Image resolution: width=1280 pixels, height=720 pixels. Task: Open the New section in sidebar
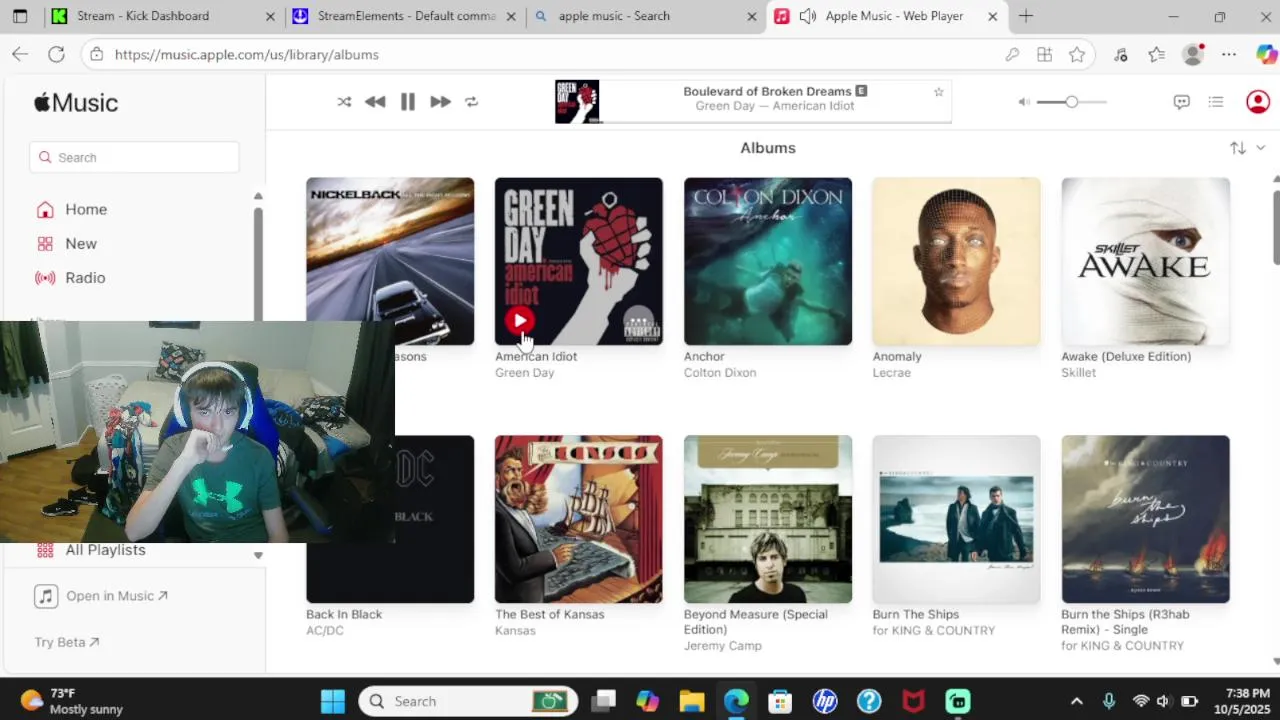pos(81,244)
